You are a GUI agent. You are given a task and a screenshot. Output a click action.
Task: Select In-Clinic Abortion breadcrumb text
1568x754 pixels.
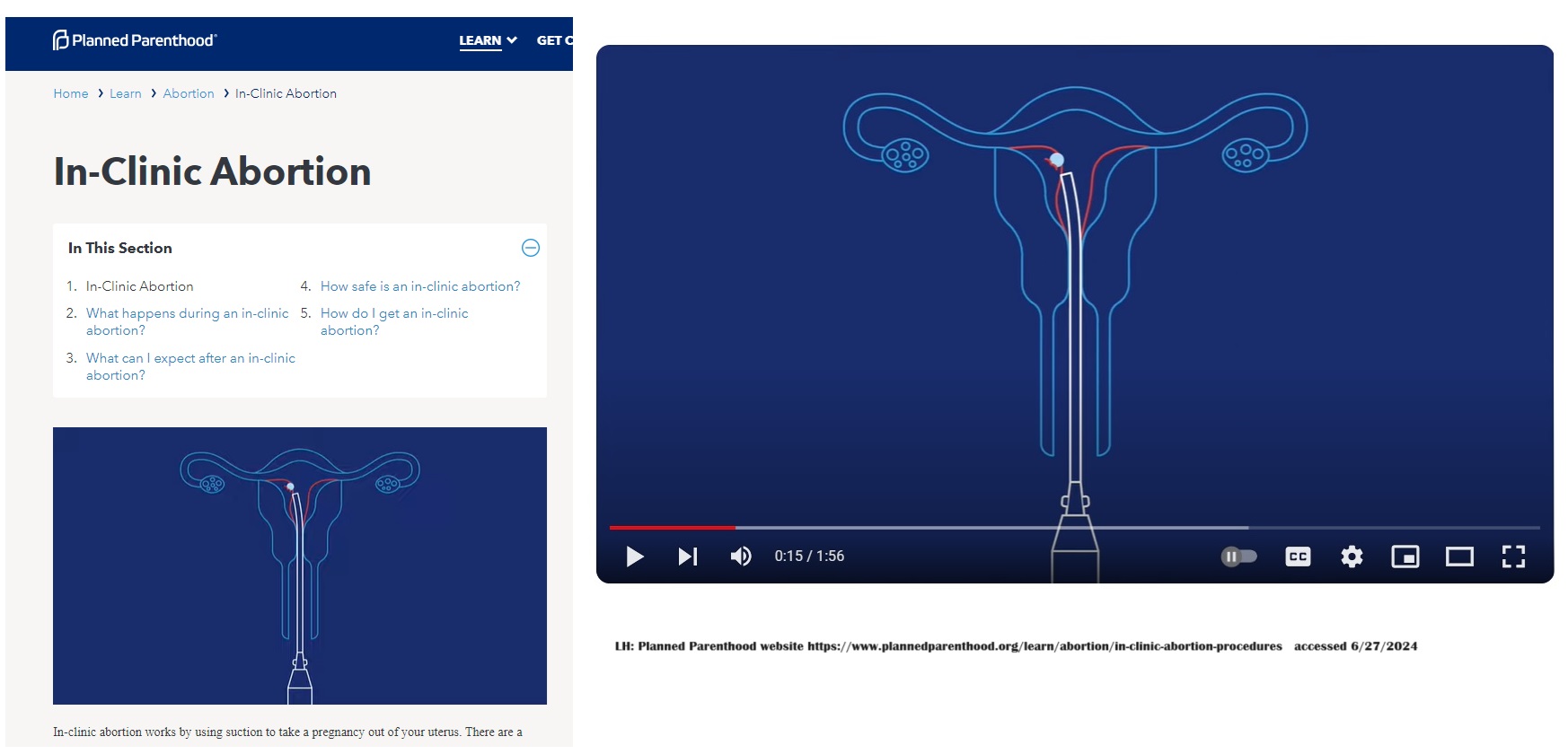coord(286,93)
